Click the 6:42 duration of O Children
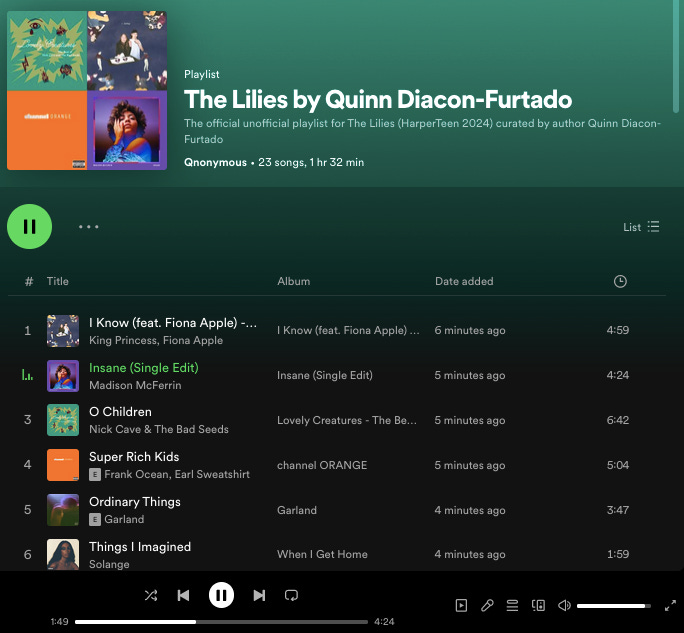Image resolution: width=684 pixels, height=633 pixels. (618, 420)
